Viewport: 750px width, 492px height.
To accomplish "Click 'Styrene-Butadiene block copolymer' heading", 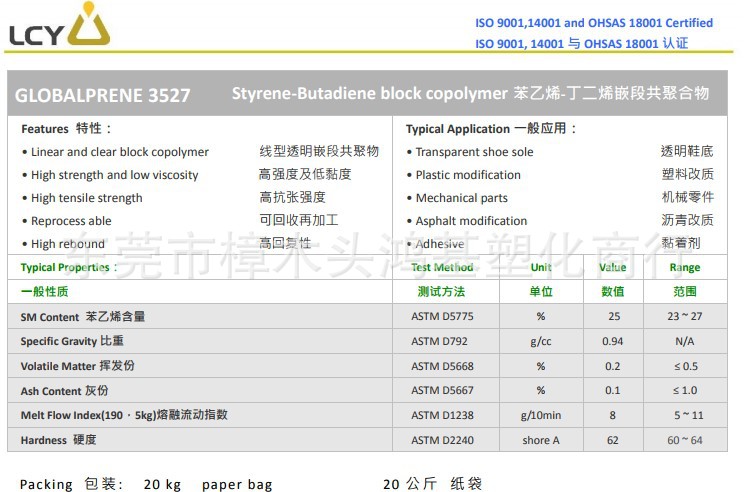I will coord(370,93).
